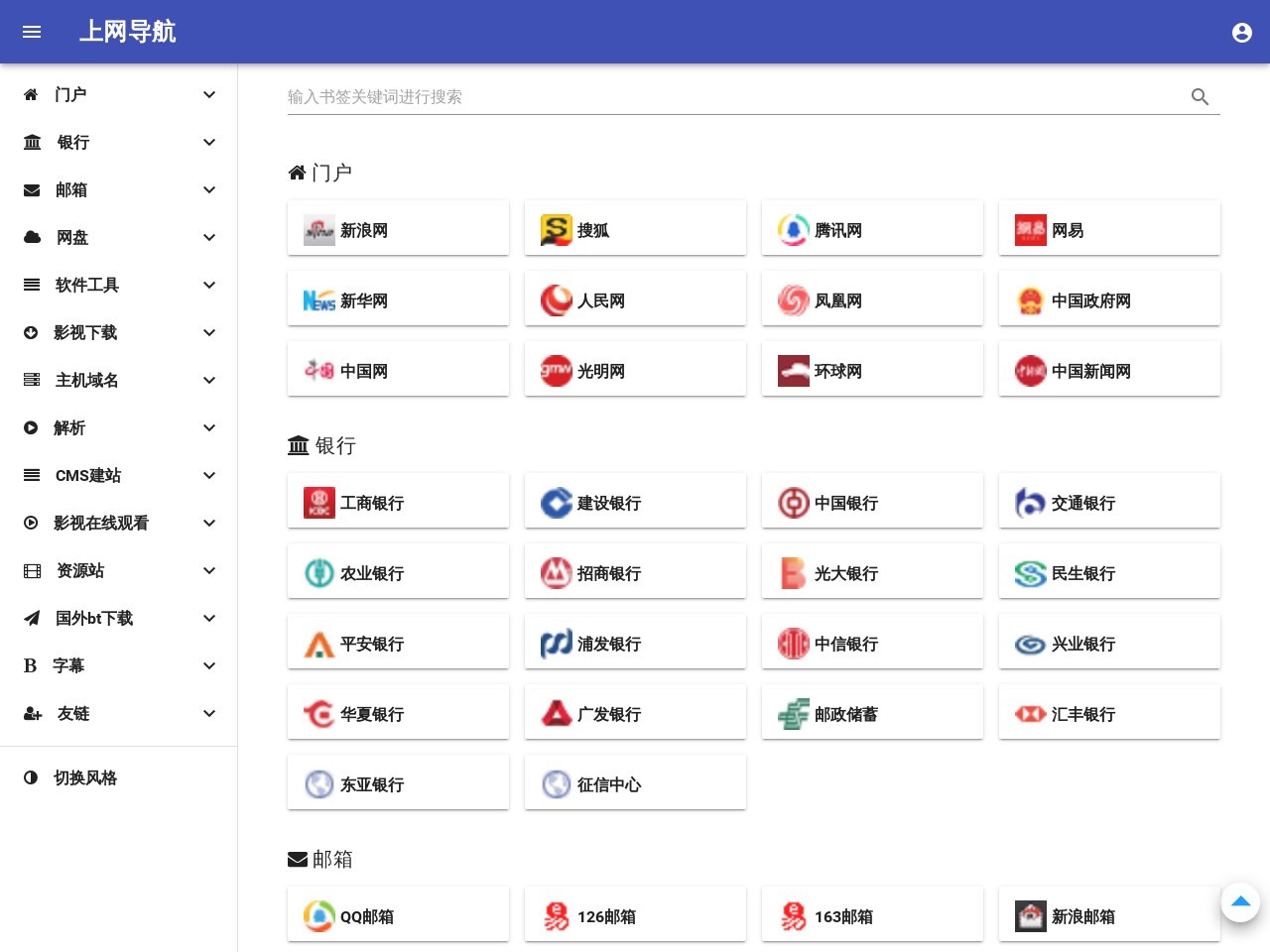The image size is (1270, 952).
Task: Click the scroll-to-top arrow button
Action: pyautogui.click(x=1240, y=902)
